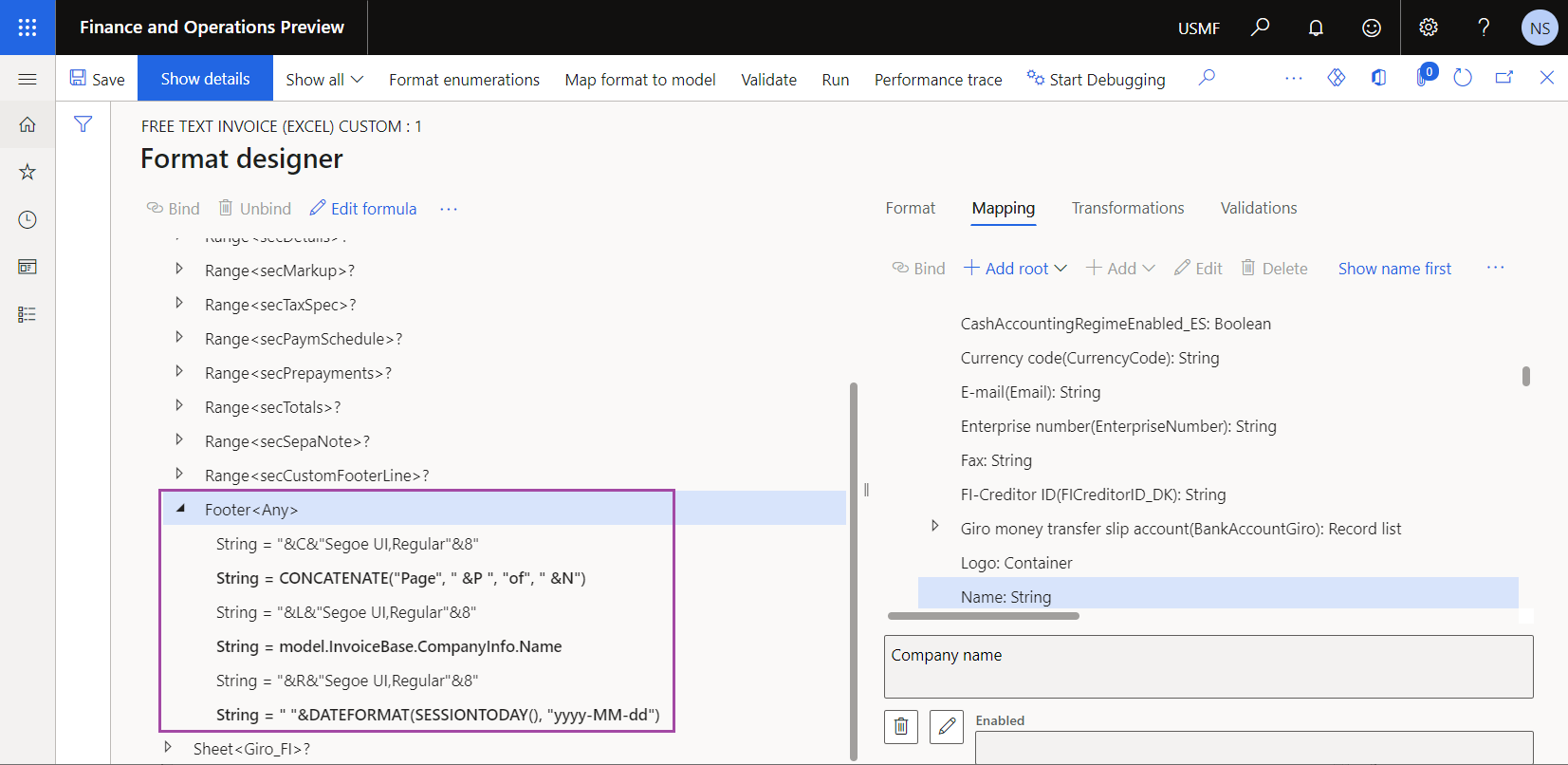This screenshot has width=1568, height=765.
Task: Expand Range<secSepaNote> node
Action: tap(179, 440)
